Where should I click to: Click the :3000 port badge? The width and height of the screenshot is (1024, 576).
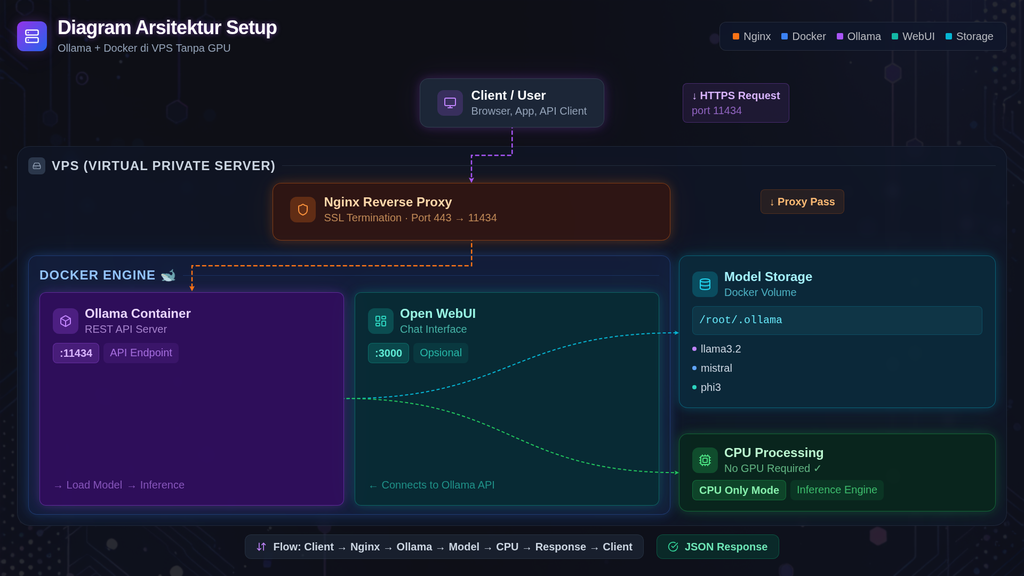[x=389, y=353]
